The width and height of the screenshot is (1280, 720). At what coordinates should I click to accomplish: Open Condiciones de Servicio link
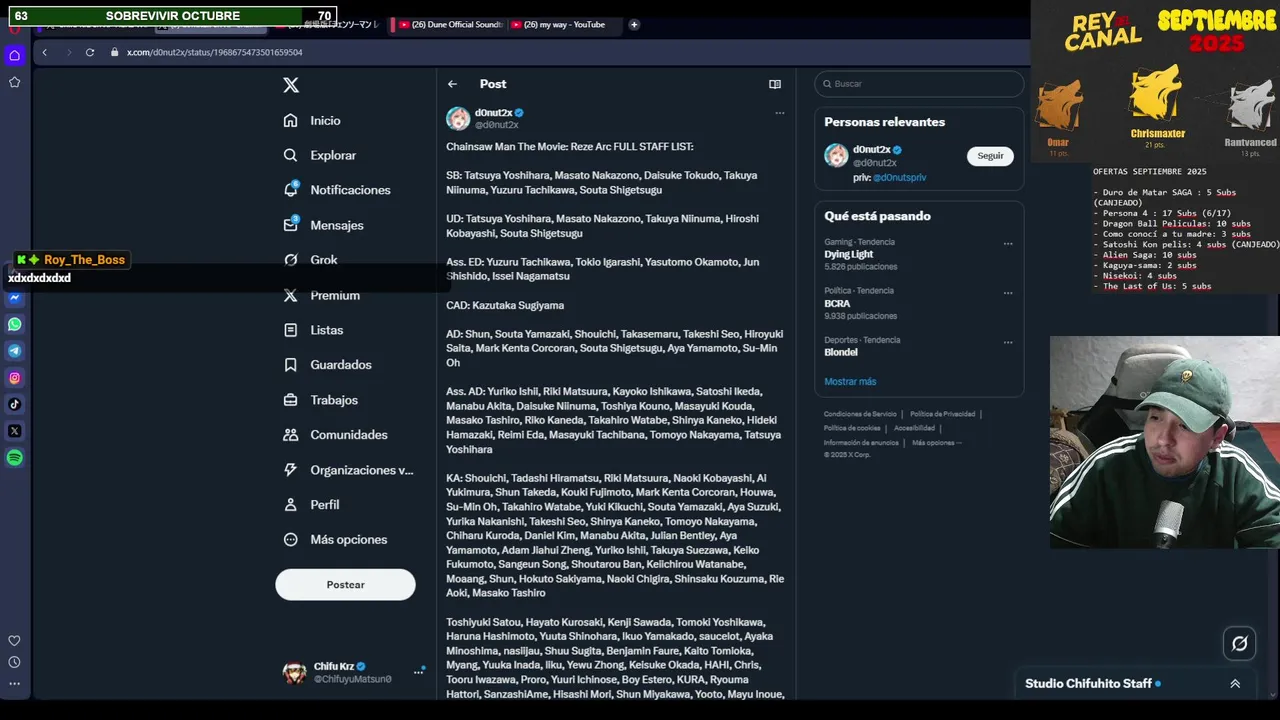coord(860,414)
